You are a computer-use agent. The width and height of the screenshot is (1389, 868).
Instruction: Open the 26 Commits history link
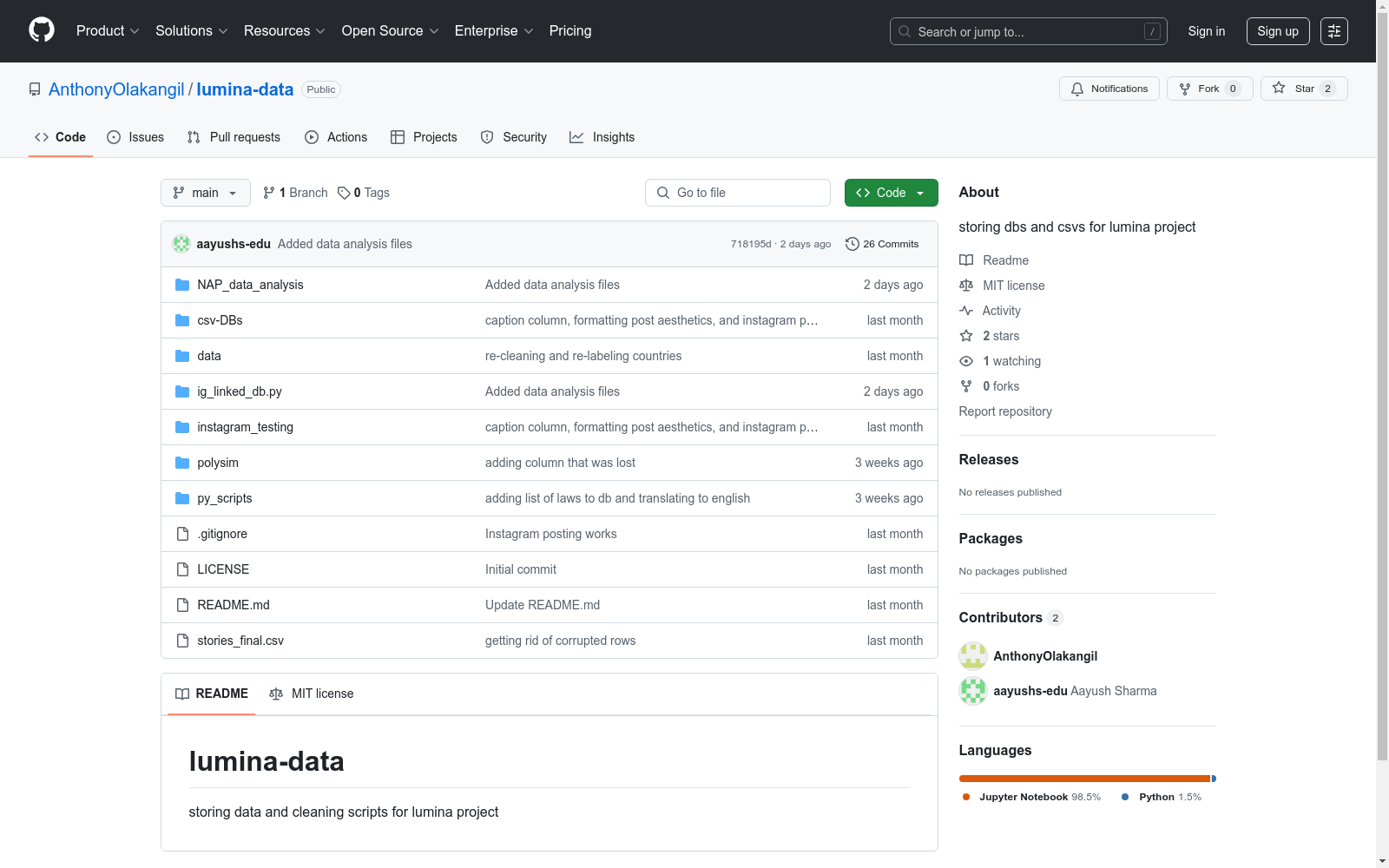882,244
